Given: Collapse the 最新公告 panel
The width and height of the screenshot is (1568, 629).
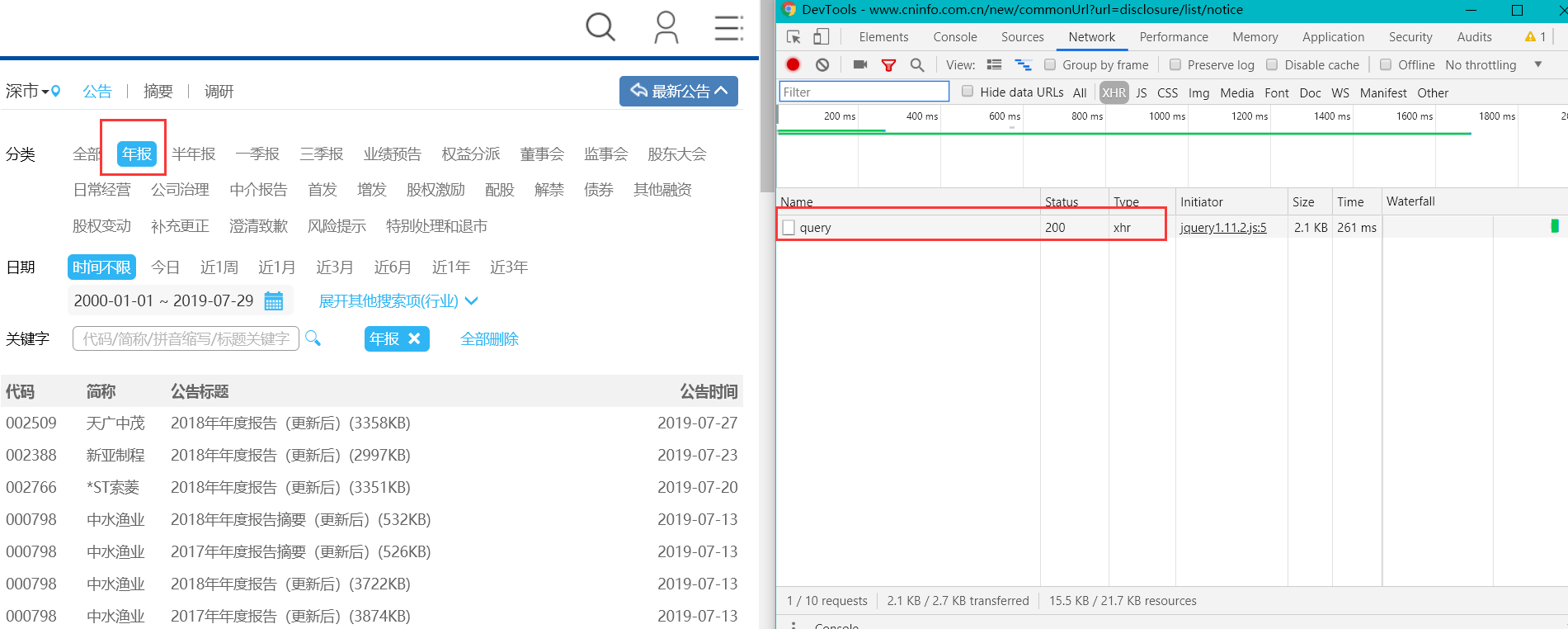Looking at the screenshot, I should point(679,91).
